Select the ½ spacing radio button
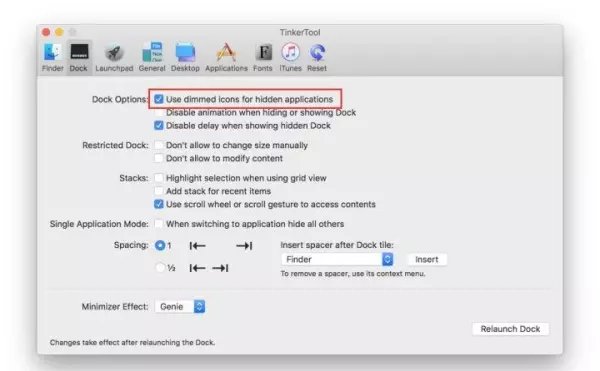600x371 pixels. point(160,268)
